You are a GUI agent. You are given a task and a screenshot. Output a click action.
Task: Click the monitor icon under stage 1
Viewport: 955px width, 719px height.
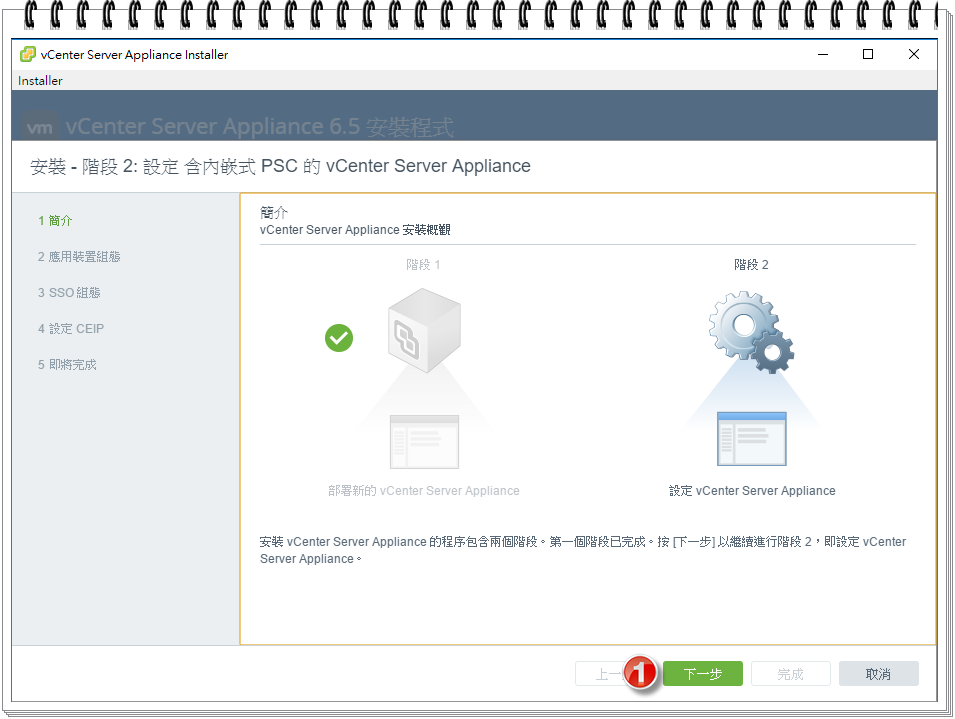(424, 441)
